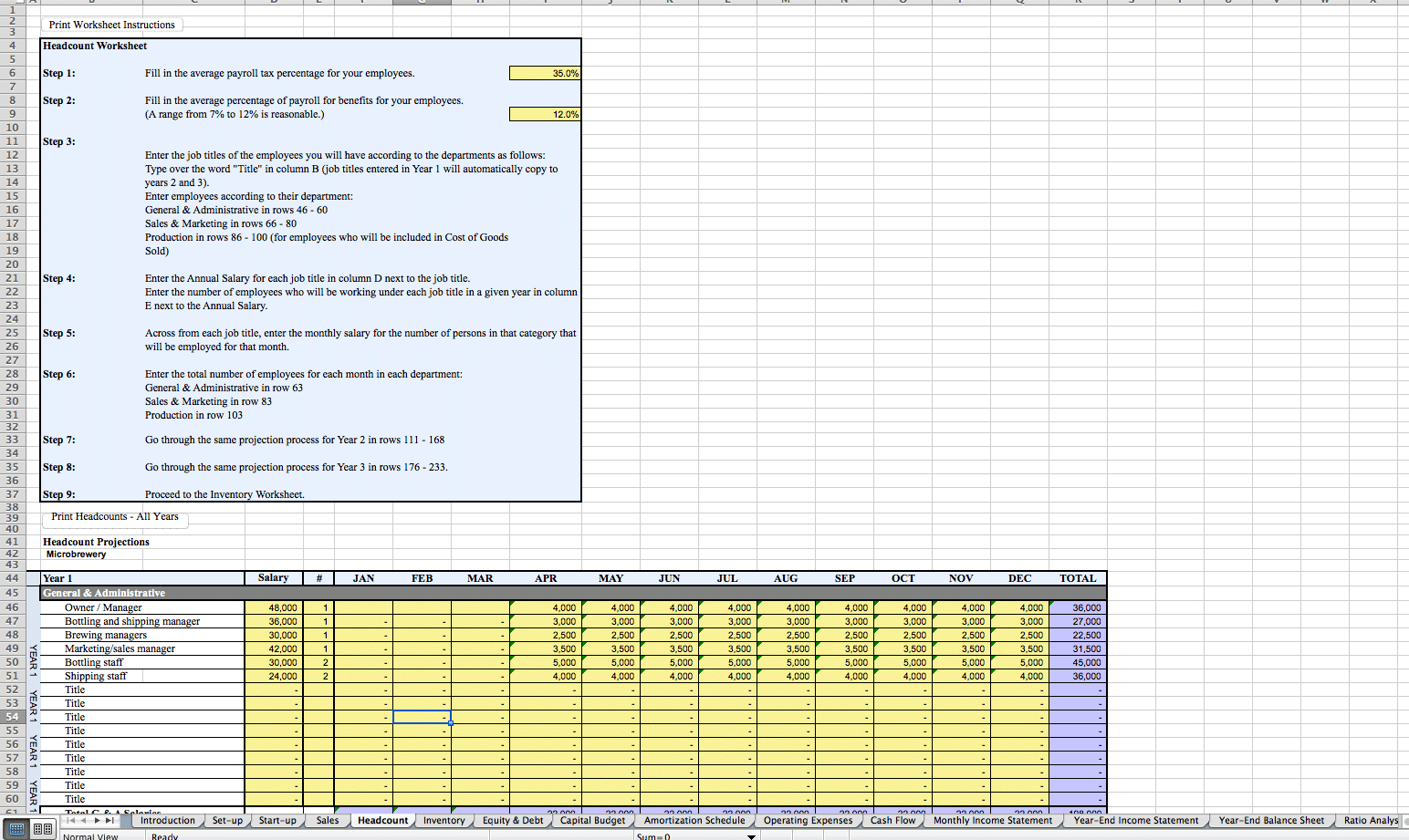This screenshot has width=1409, height=840.
Task: Go to previous sheet tab arrow
Action: (84, 821)
